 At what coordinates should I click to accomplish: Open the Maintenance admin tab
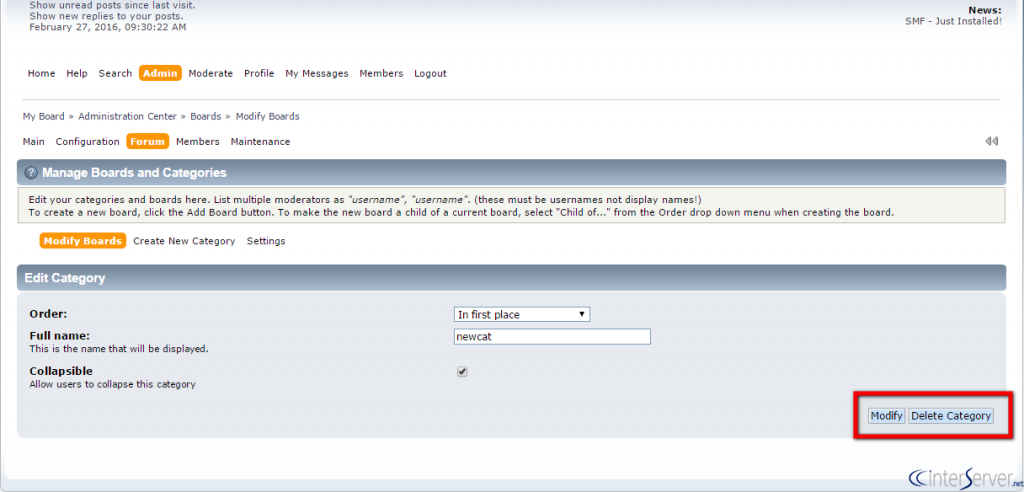click(x=260, y=141)
